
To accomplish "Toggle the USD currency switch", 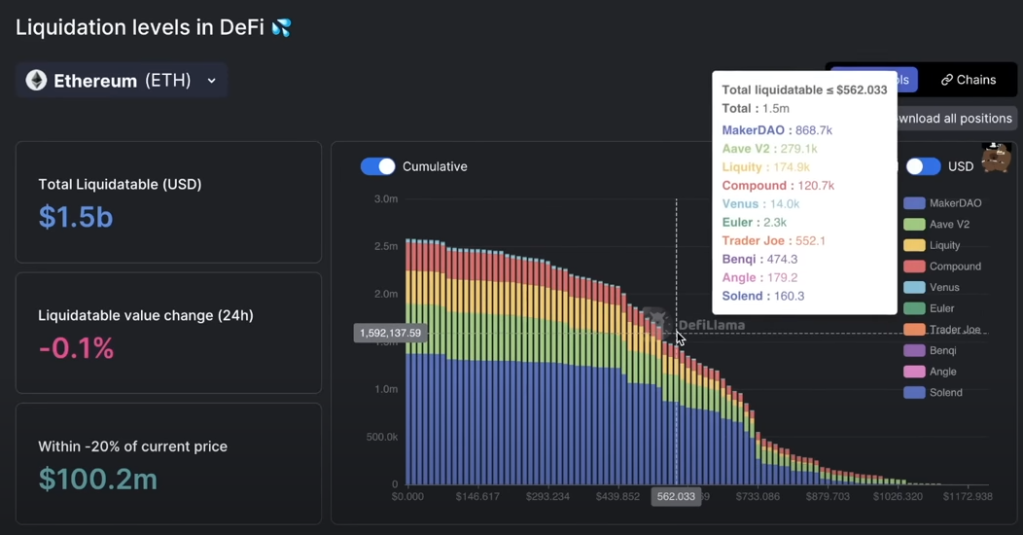I will coord(923,166).
